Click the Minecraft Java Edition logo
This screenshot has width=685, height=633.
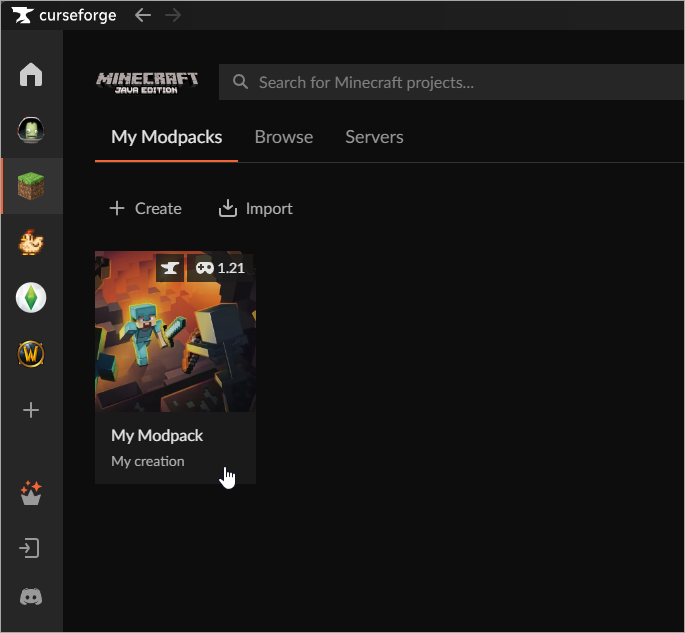click(x=147, y=83)
